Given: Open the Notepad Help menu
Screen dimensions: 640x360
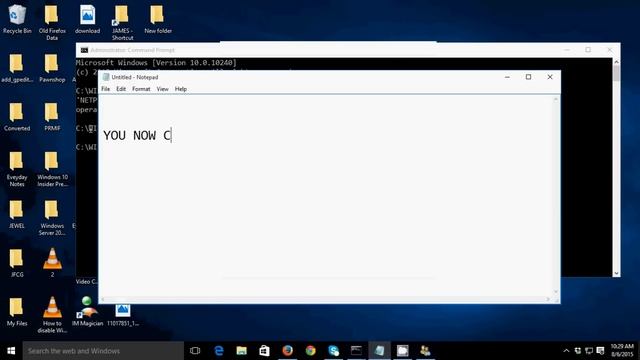Looking at the screenshot, I should (181, 89).
